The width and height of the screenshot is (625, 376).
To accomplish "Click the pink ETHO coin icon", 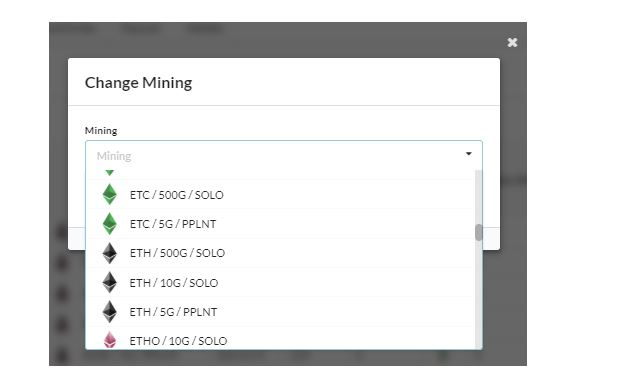I will tap(110, 340).
